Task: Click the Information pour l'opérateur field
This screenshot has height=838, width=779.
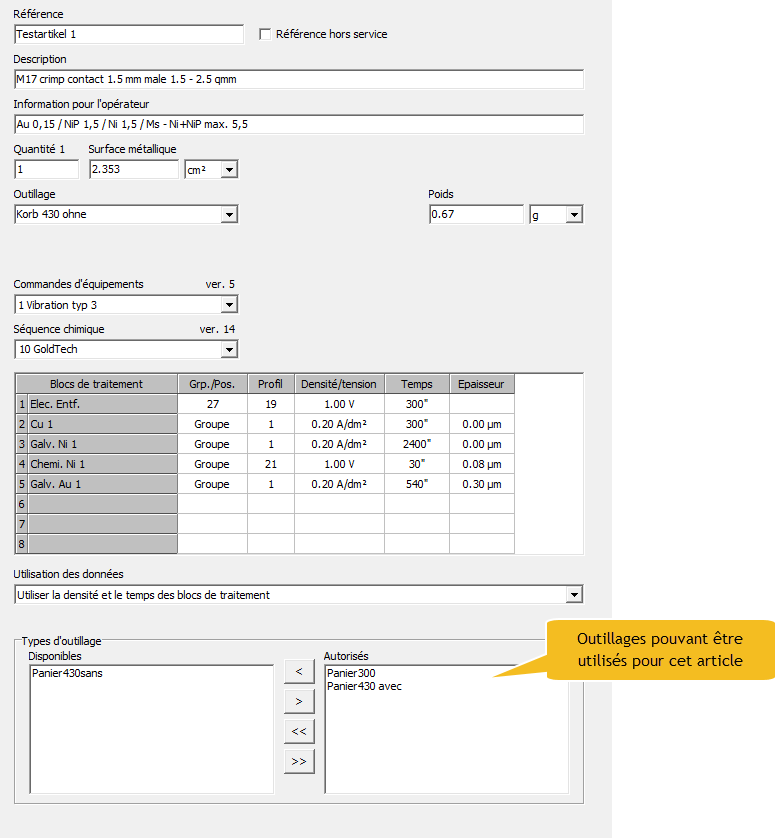Action: (x=298, y=124)
